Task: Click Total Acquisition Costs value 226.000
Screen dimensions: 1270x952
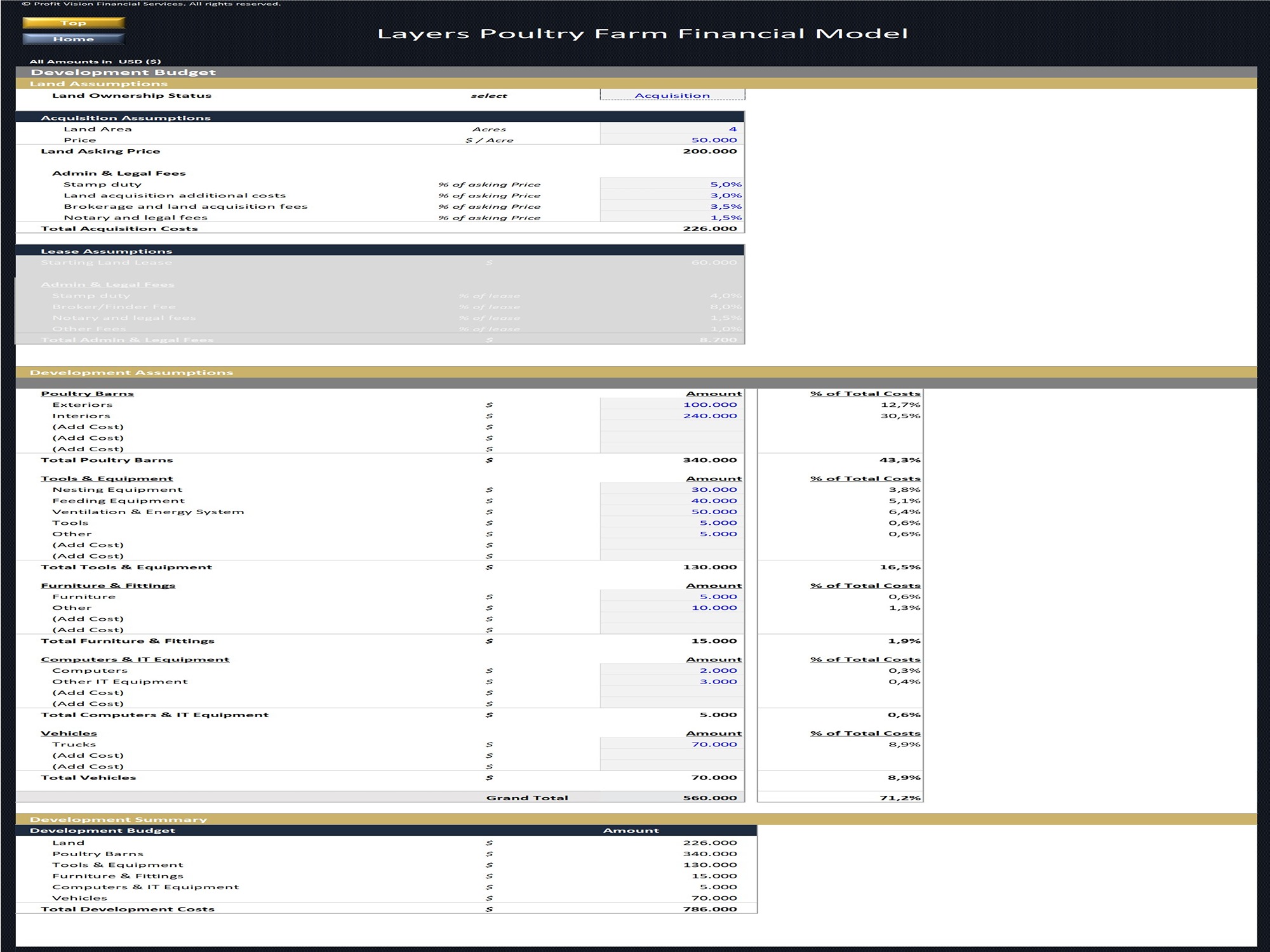Action: click(x=710, y=228)
